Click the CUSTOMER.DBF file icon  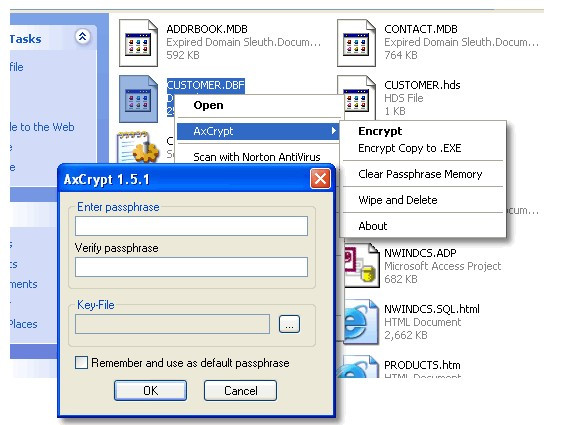(x=138, y=99)
